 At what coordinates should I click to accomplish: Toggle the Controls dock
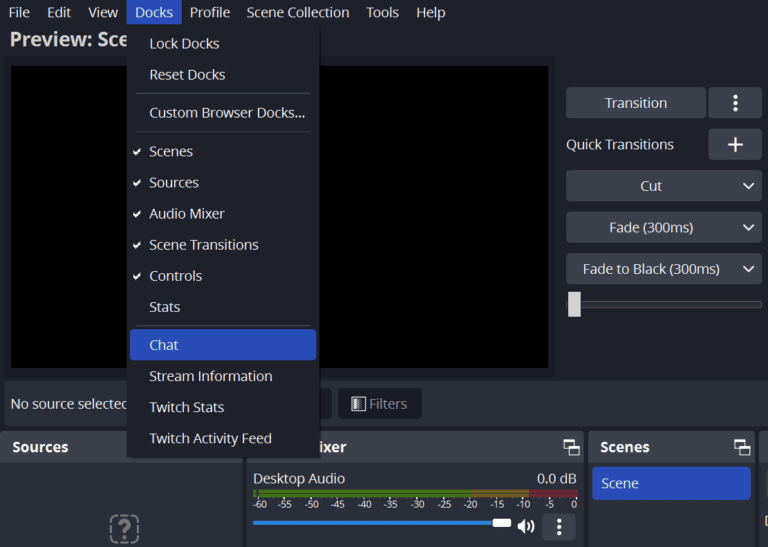tap(223, 276)
